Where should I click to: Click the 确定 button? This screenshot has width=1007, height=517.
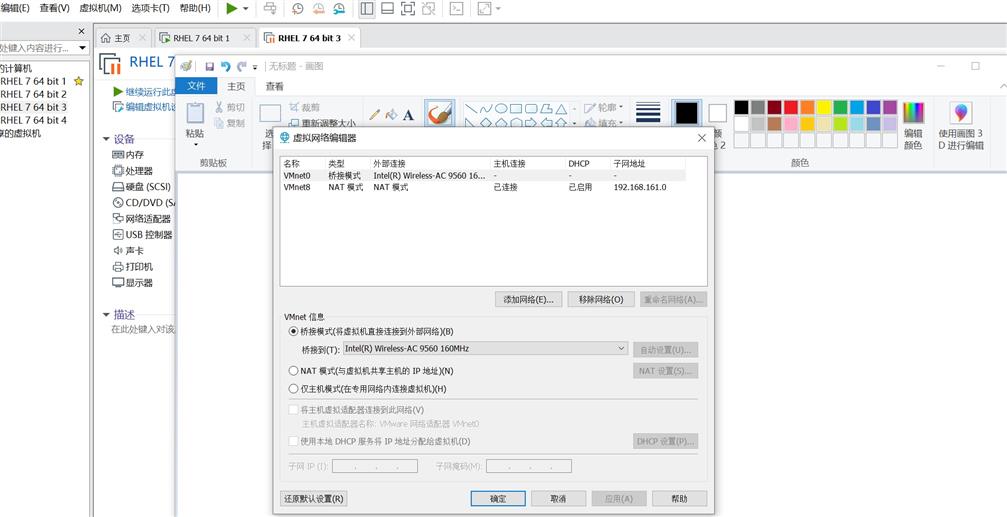coord(498,498)
